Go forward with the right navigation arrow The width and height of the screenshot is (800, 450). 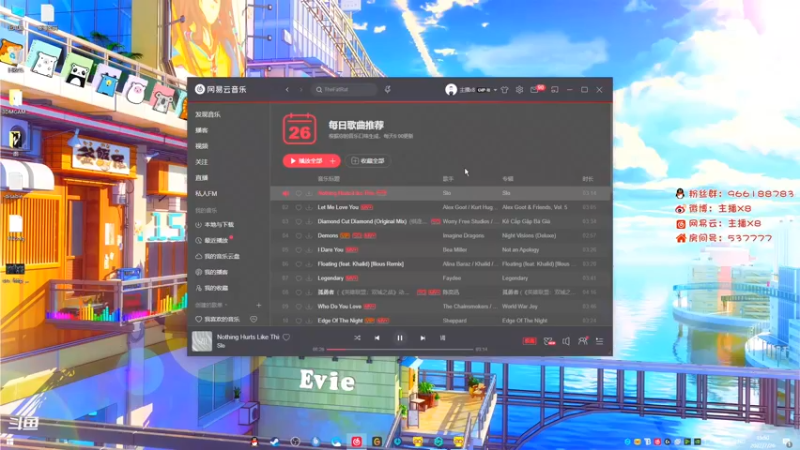pos(301,90)
